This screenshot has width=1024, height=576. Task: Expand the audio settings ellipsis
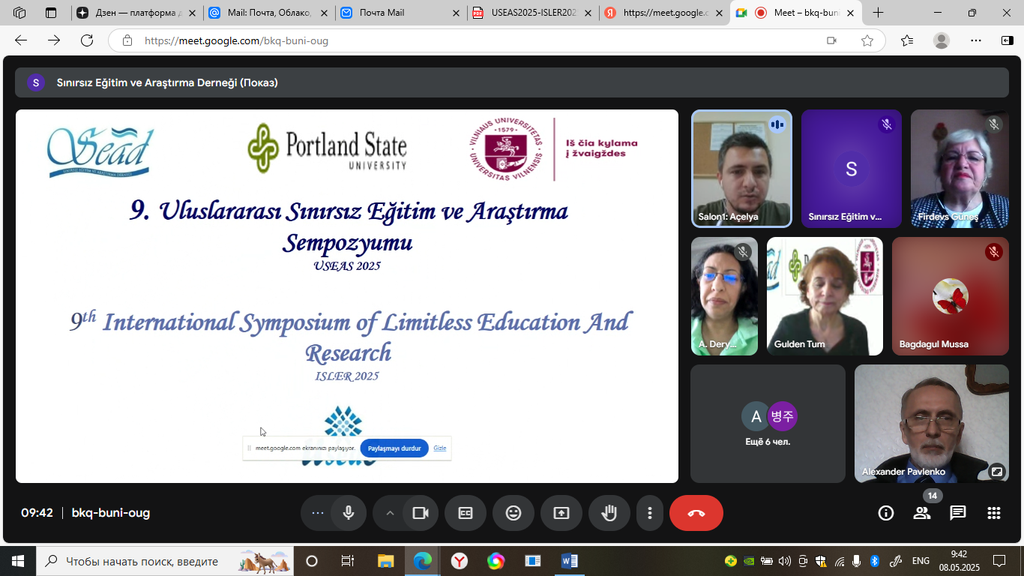[x=318, y=513]
